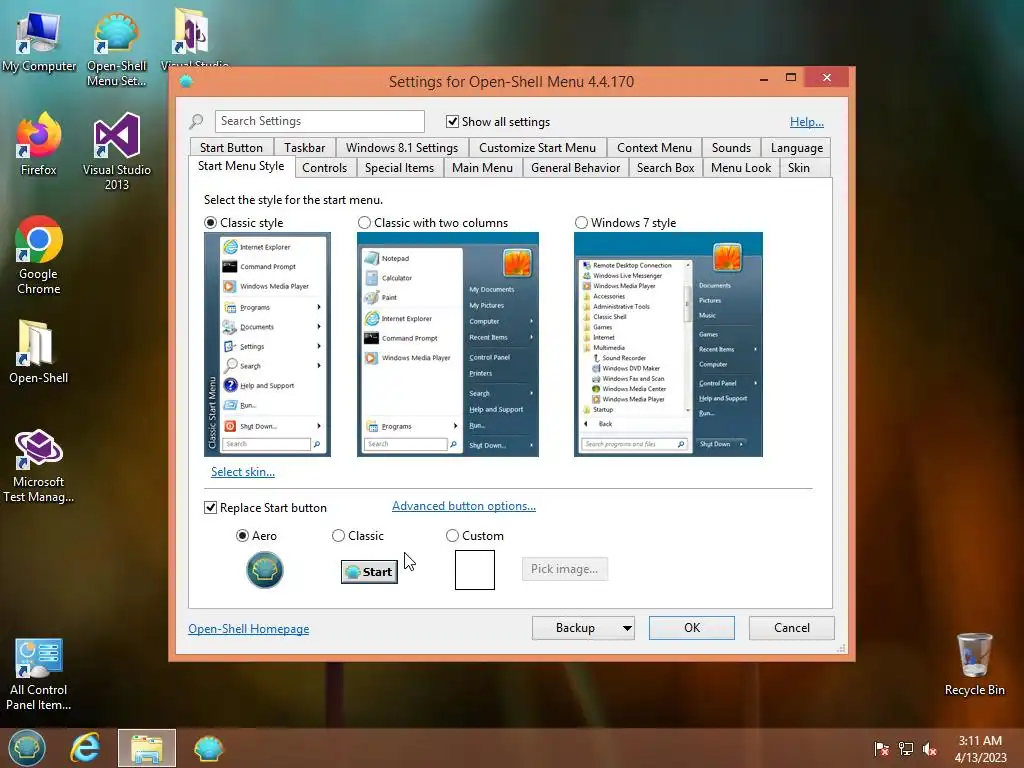Switch to the Controls tab
The width and height of the screenshot is (1024, 768).
[x=325, y=168]
